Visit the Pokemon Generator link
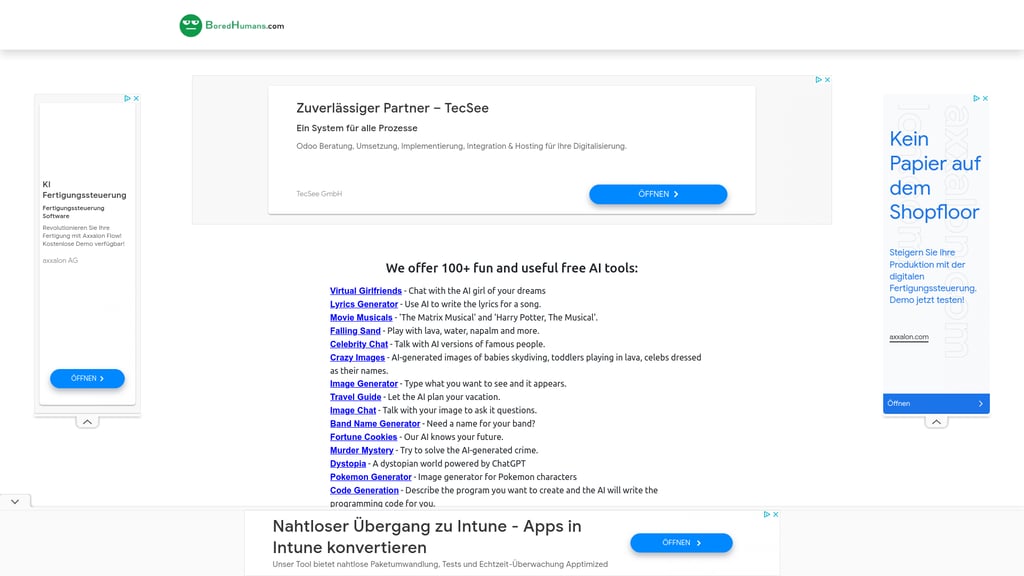This screenshot has width=1024, height=576. (x=370, y=477)
